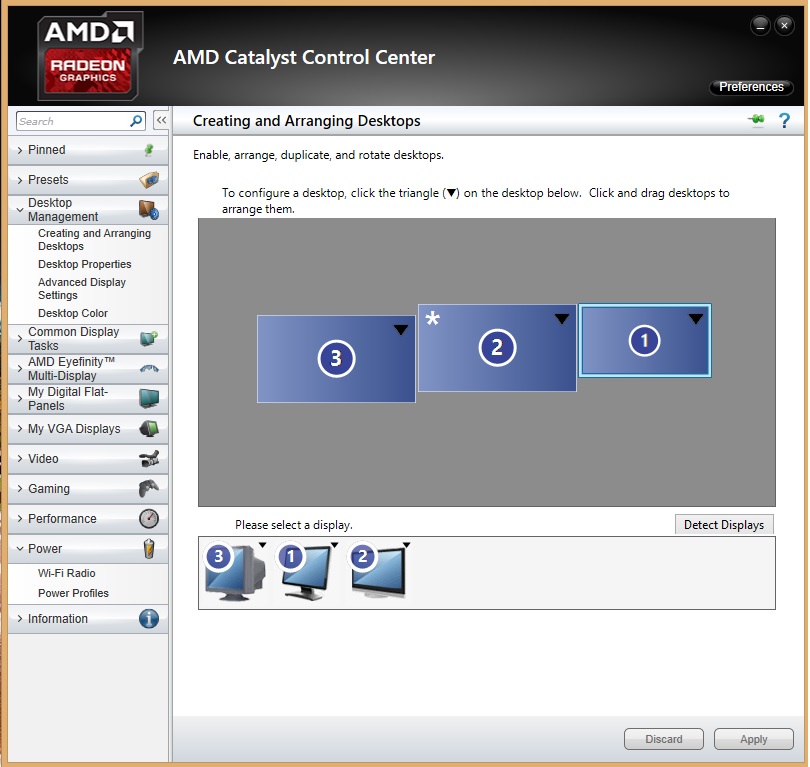Screen dimensions: 810x767
Task: Click the Video camcorder icon
Action: (x=149, y=458)
